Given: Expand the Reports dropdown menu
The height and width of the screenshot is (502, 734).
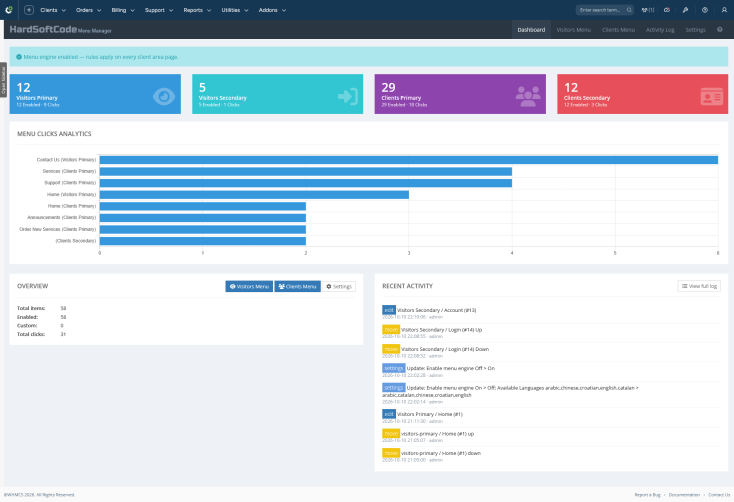Looking at the screenshot, I should 197,10.
